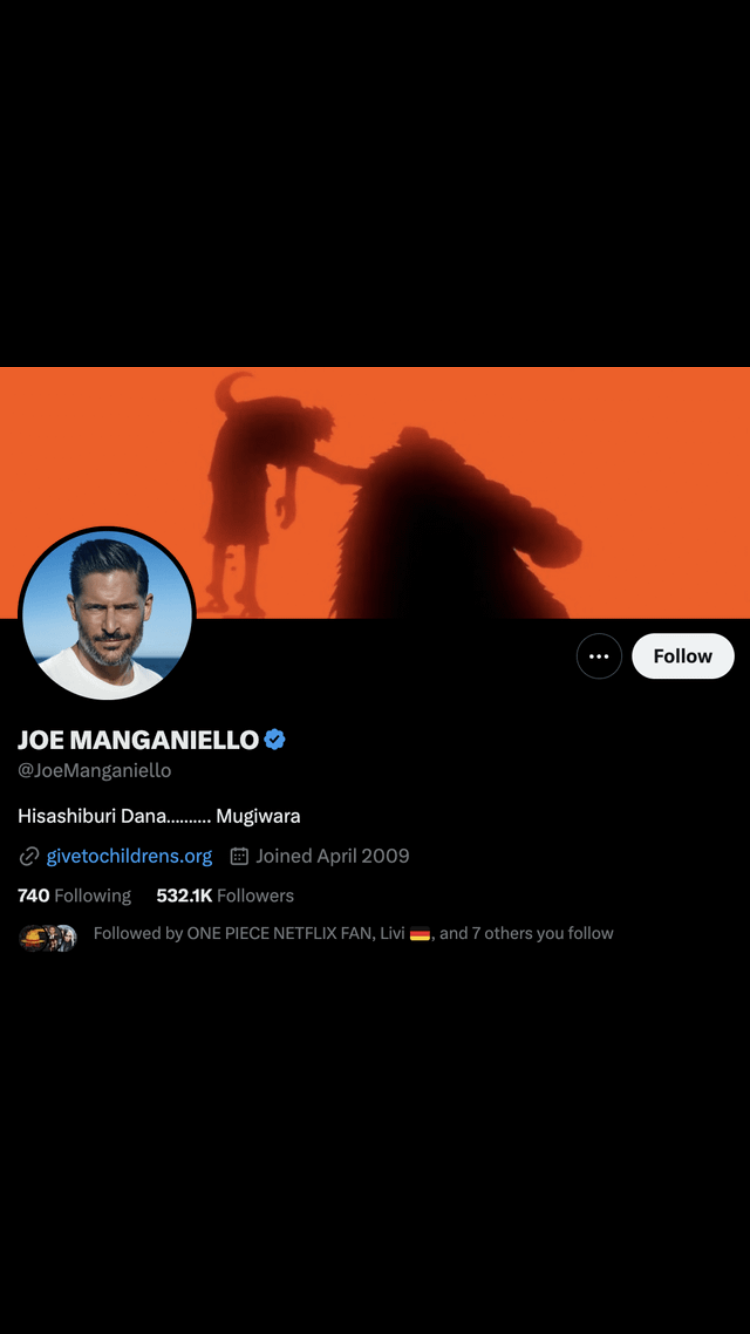
Task: Click the JOE MANGANIELLO display name
Action: 138,740
